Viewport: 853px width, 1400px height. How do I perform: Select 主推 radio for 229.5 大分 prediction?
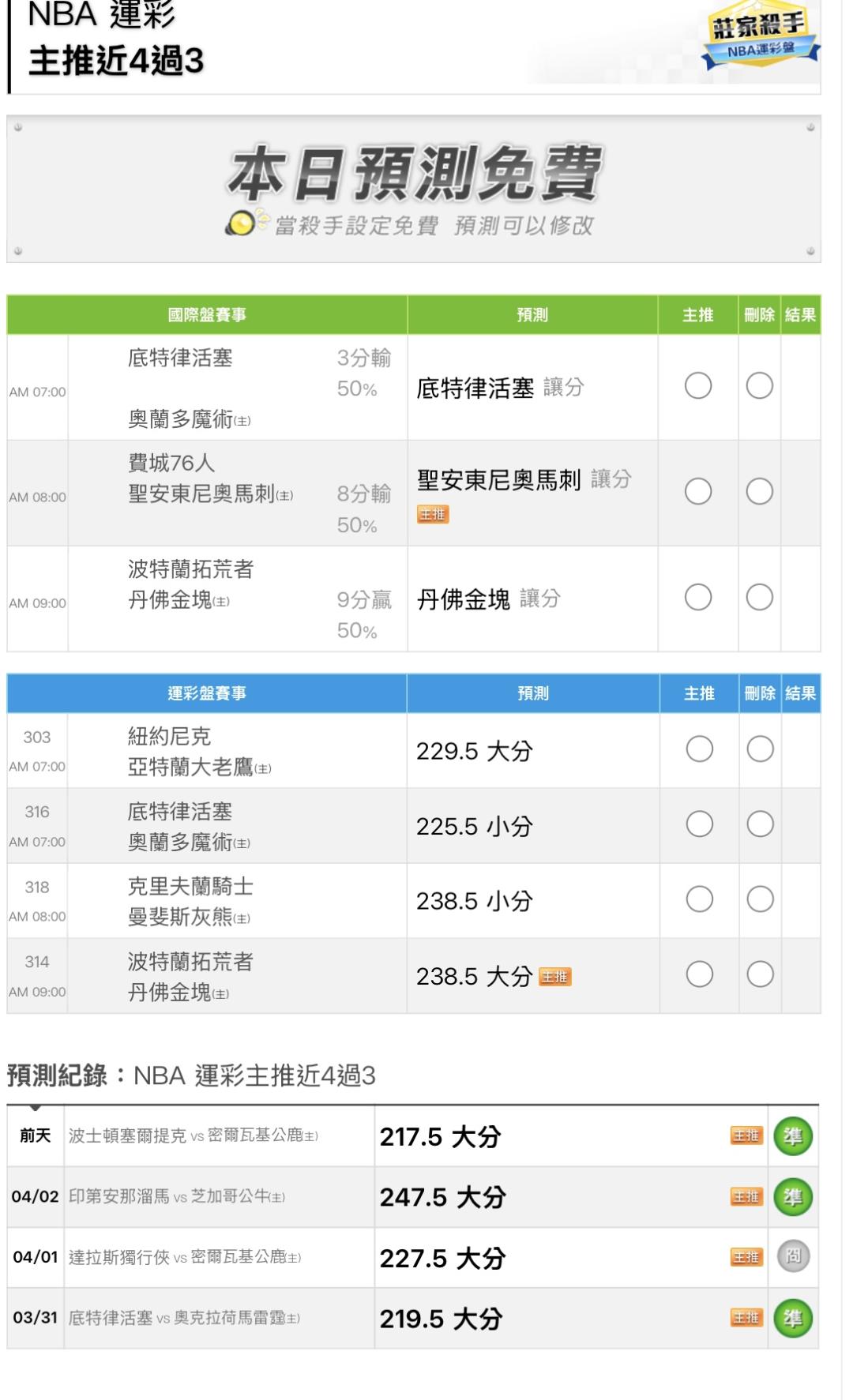699,749
